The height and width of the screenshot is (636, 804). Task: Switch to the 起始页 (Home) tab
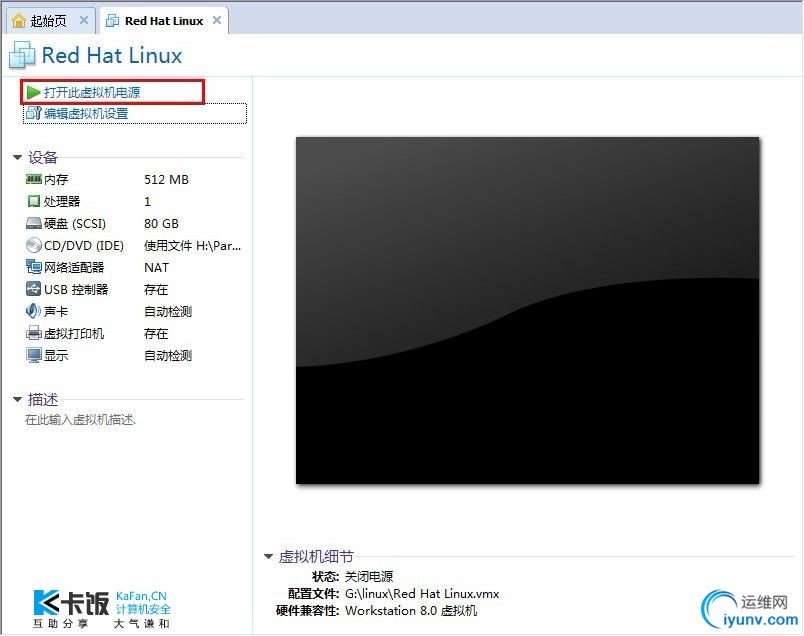coord(49,21)
